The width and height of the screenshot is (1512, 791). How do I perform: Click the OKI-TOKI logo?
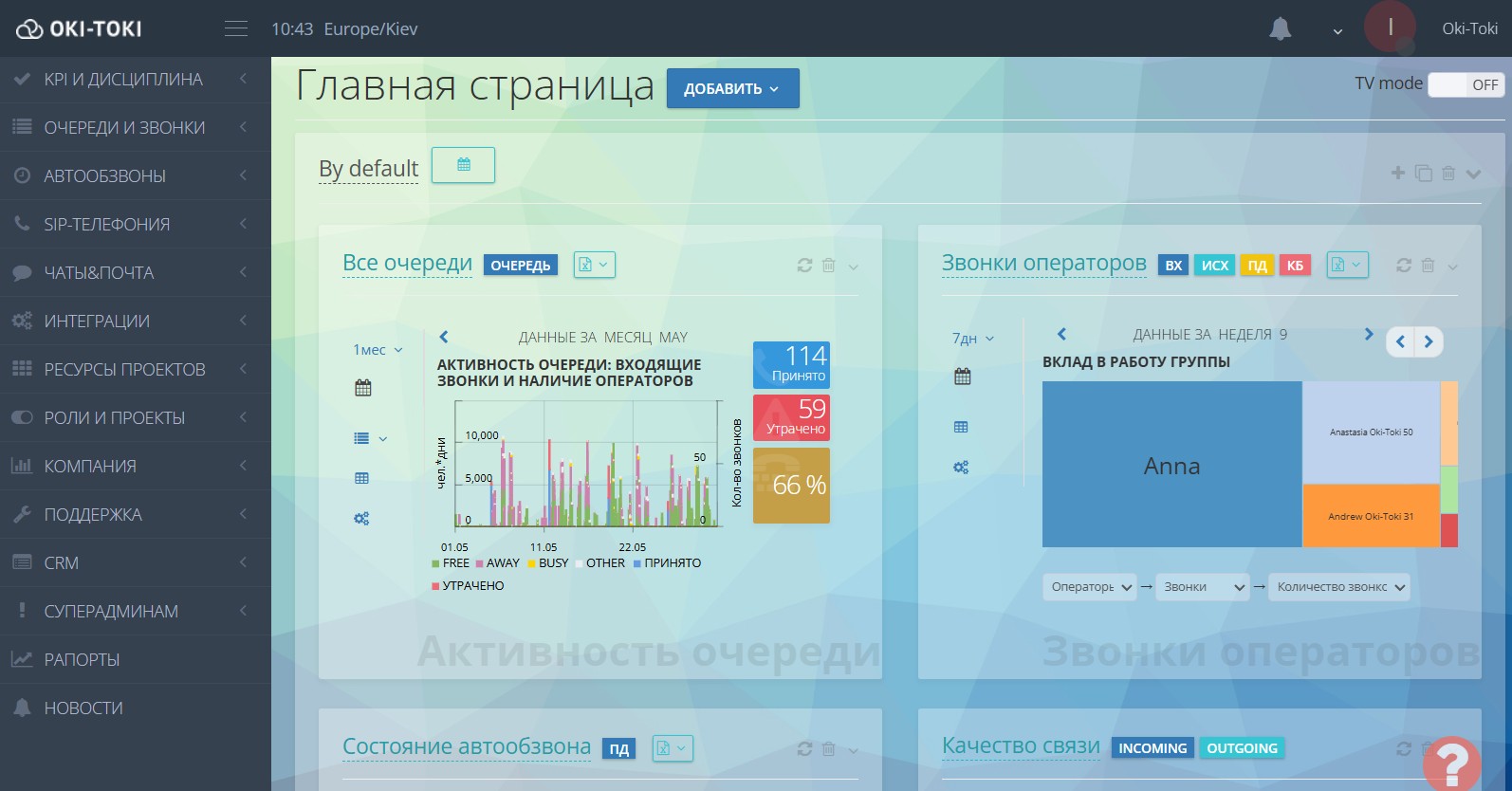point(79,29)
